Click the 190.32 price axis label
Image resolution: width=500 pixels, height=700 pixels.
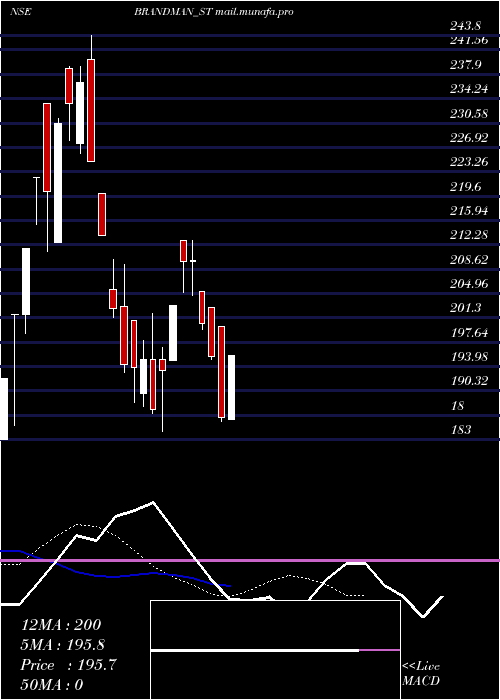pos(469,381)
